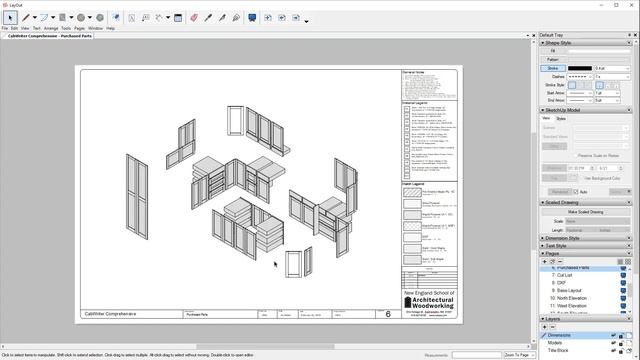
Task: Lock the Models layer
Action: [x=621, y=344]
